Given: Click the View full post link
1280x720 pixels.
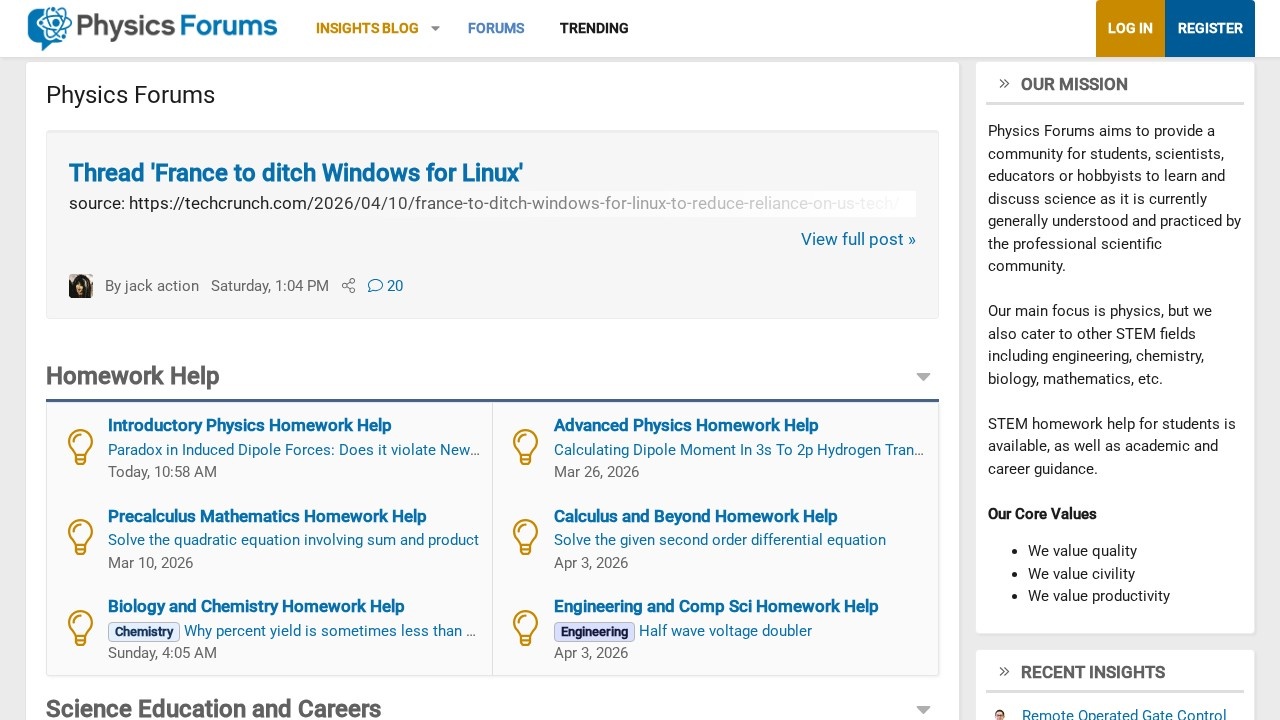Looking at the screenshot, I should [858, 239].
